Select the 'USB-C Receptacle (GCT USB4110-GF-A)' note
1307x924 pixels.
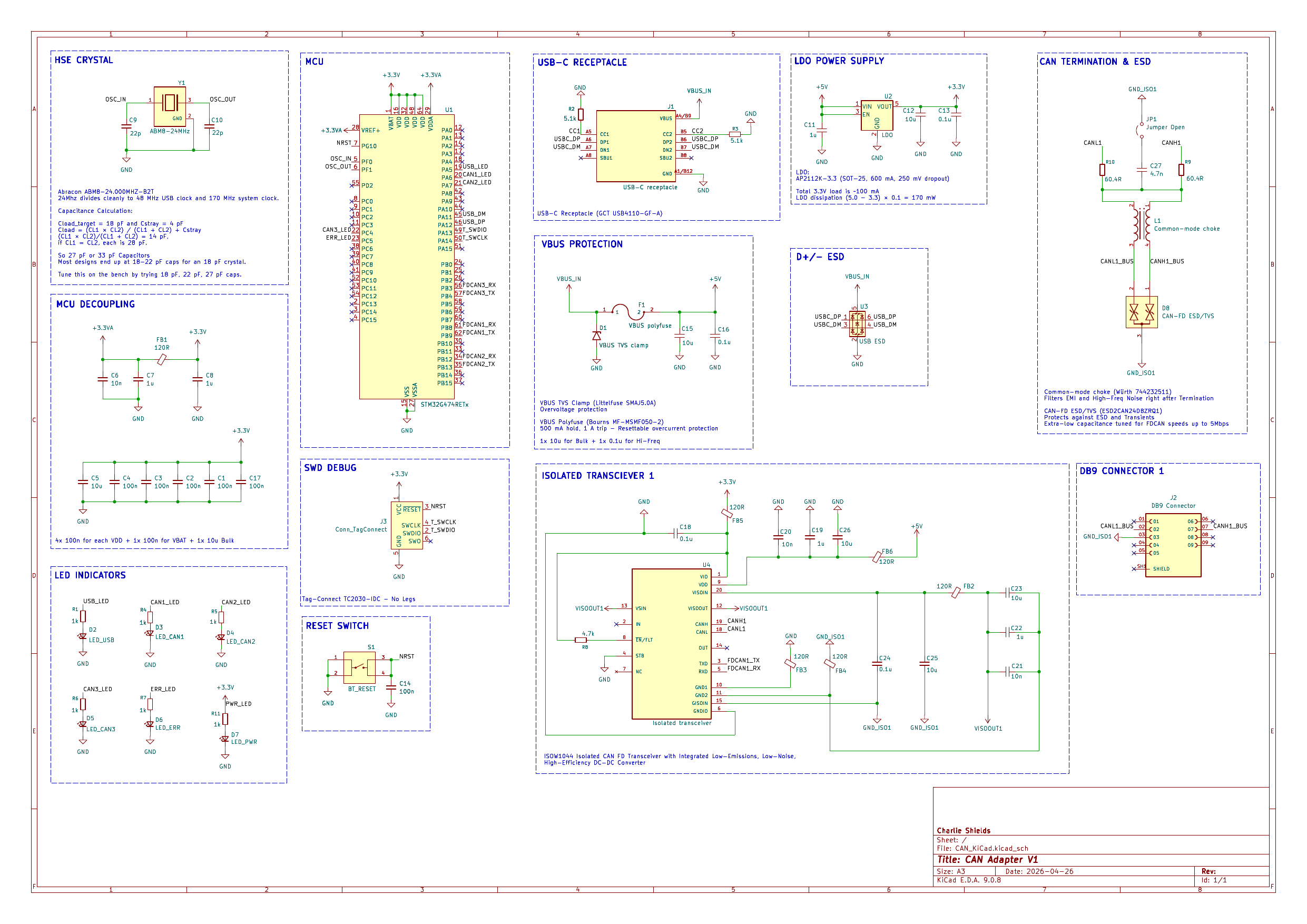coord(600,213)
